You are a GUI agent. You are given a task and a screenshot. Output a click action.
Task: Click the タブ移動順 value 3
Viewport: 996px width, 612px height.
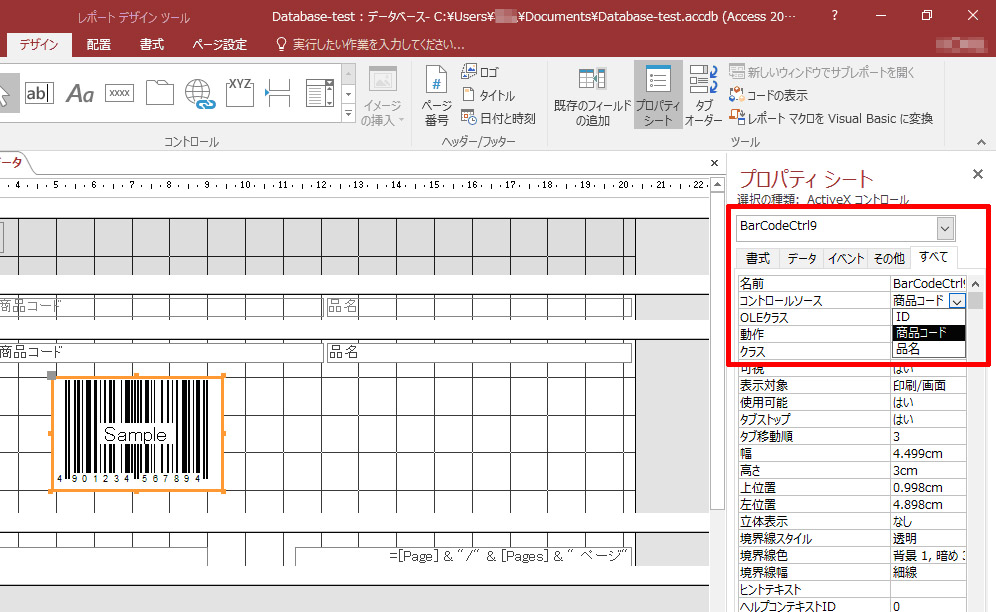click(x=928, y=437)
